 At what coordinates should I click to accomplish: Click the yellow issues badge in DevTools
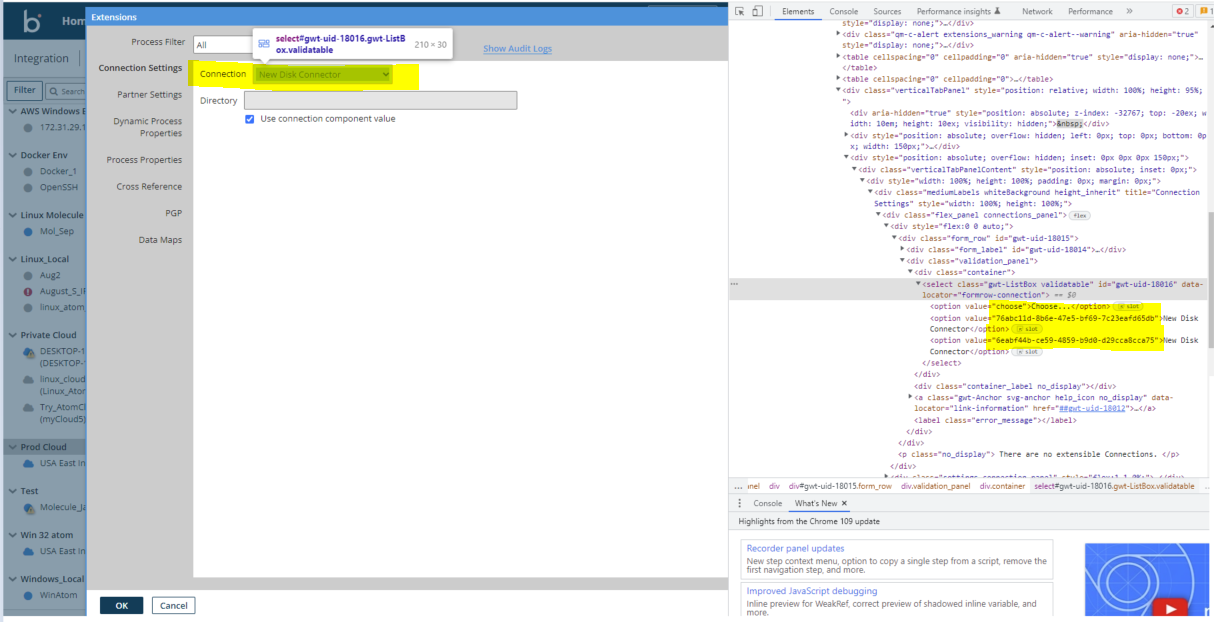[1208, 11]
